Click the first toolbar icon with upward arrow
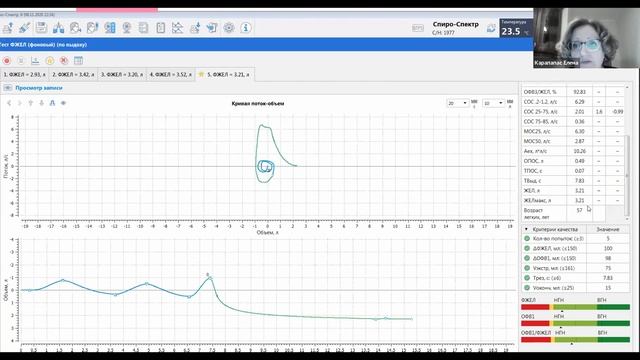The width and height of the screenshot is (640, 360). 8,28
